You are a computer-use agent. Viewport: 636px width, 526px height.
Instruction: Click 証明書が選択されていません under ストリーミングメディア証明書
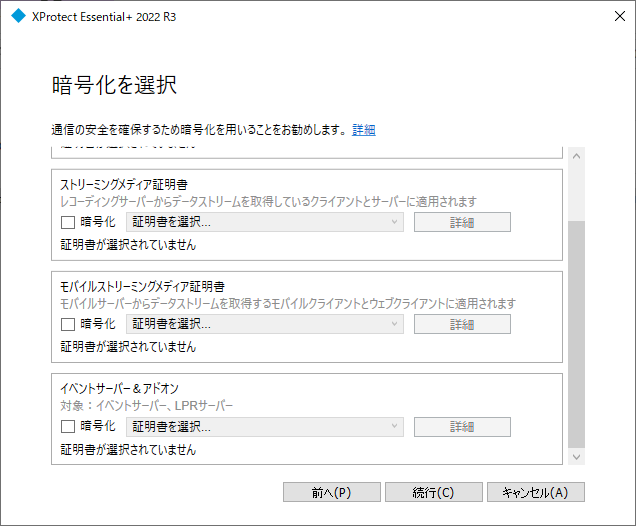point(128,245)
